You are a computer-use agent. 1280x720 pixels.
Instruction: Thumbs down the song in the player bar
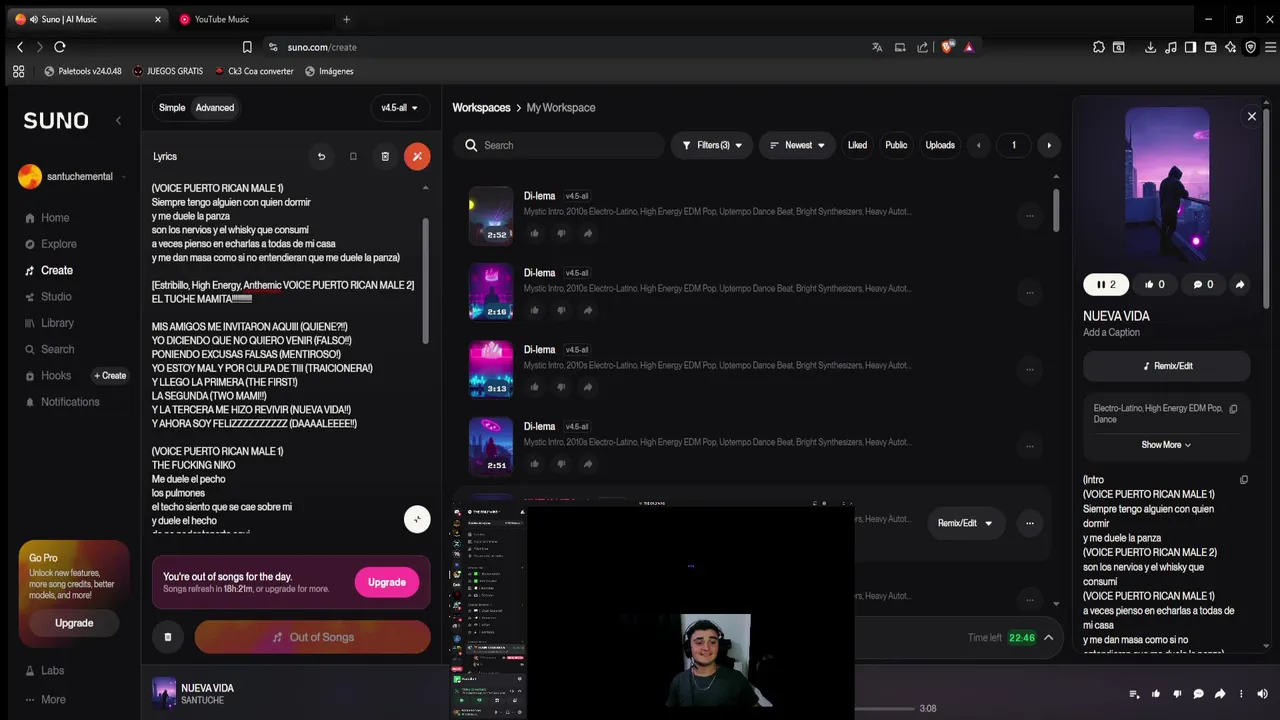pyautogui.click(x=1177, y=694)
